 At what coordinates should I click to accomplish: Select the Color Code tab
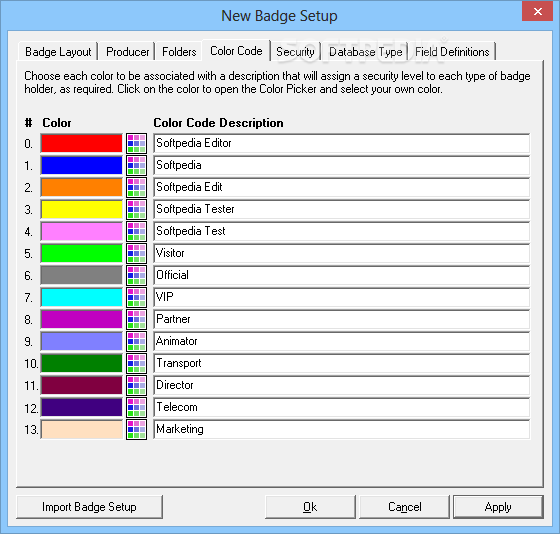[236, 51]
